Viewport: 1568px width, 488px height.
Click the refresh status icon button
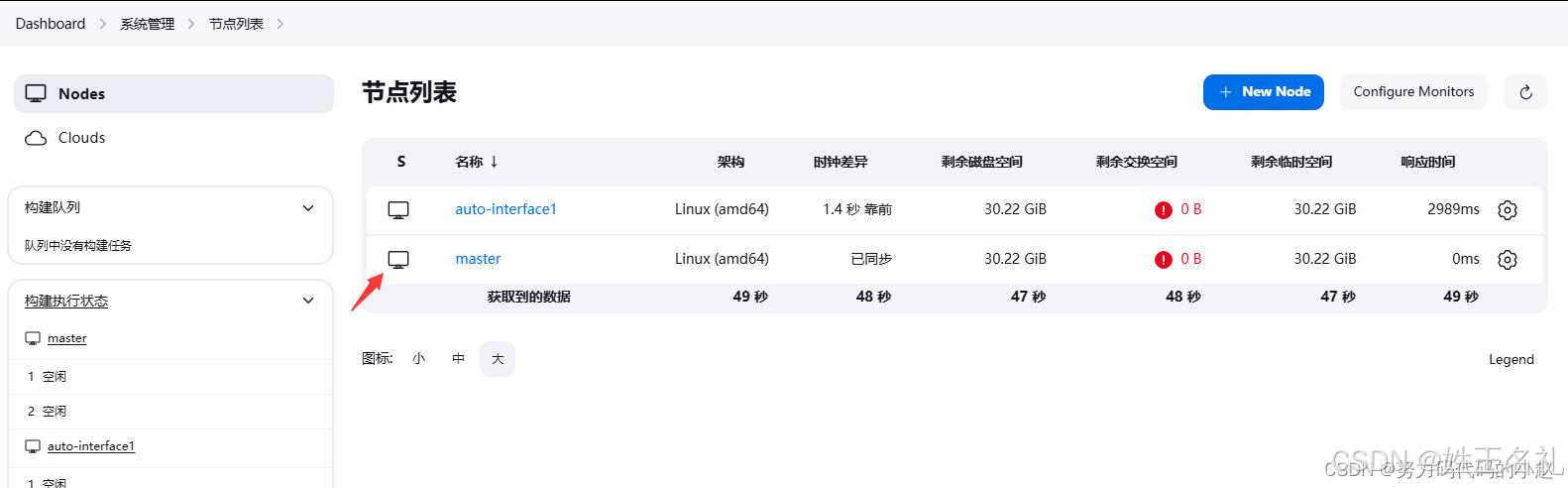click(1525, 92)
